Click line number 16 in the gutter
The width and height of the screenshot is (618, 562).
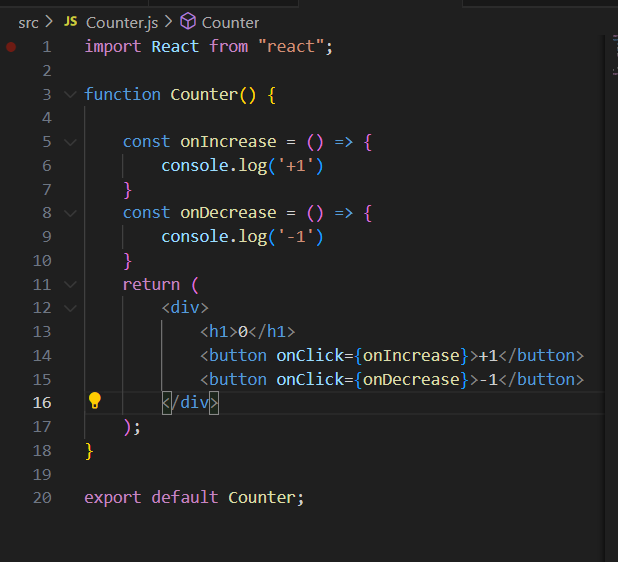(x=42, y=403)
